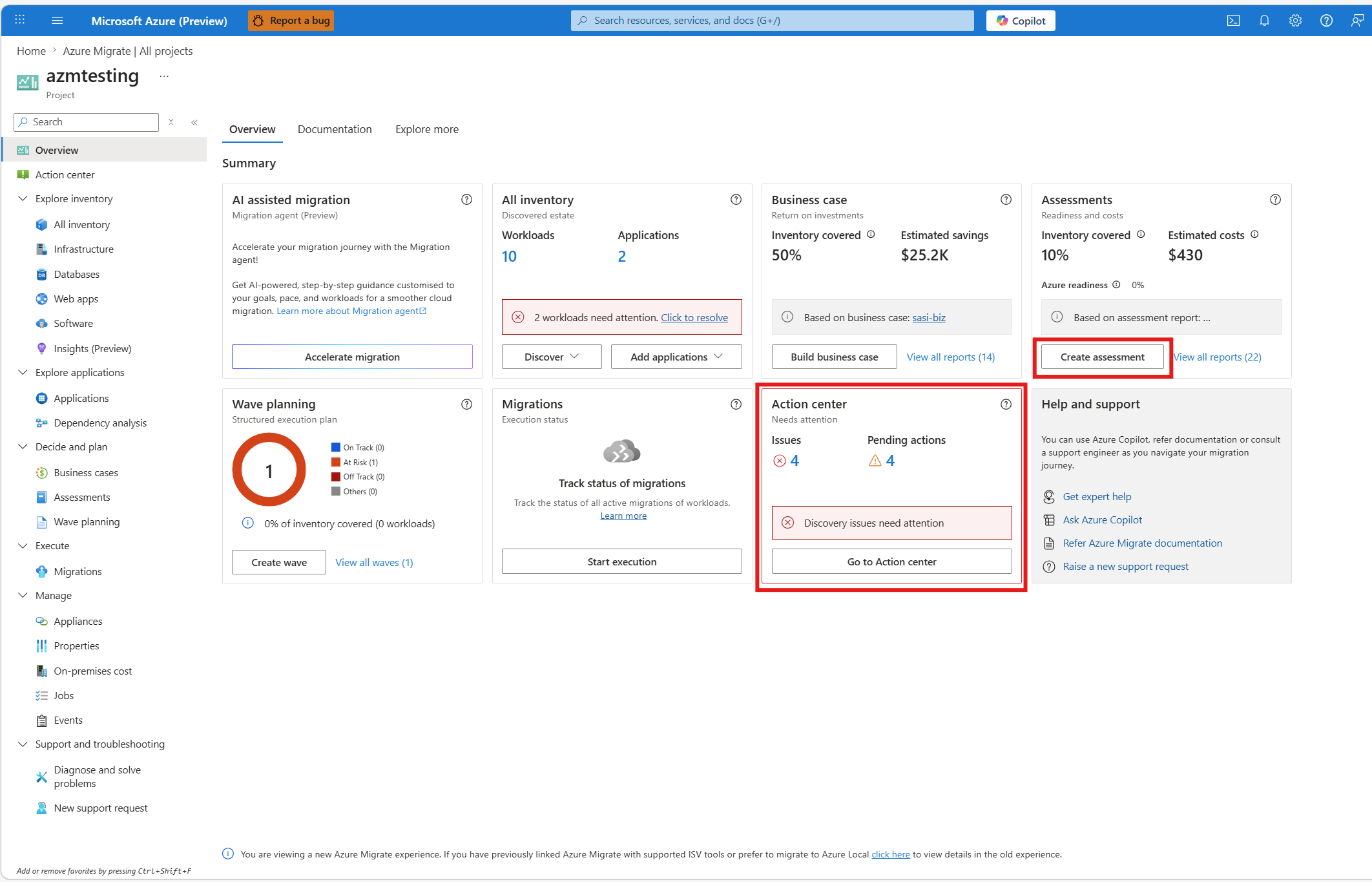Image resolution: width=1372 pixels, height=882 pixels.
Task: Switch to the Explore more tab
Action: pos(427,129)
